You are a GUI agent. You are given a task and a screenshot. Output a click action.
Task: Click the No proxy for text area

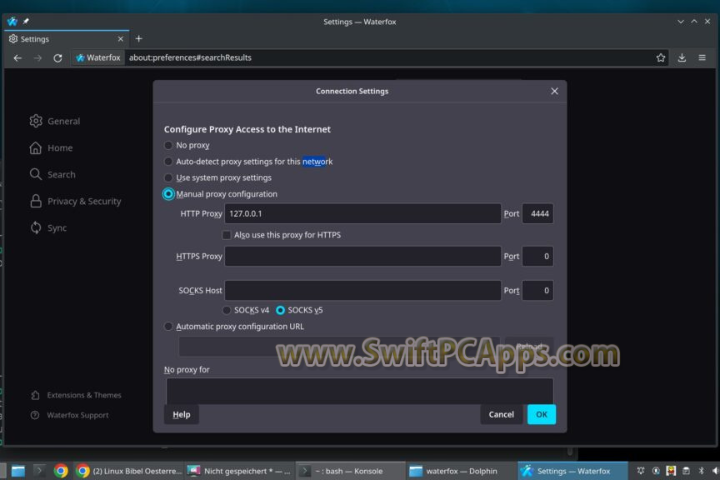360,391
